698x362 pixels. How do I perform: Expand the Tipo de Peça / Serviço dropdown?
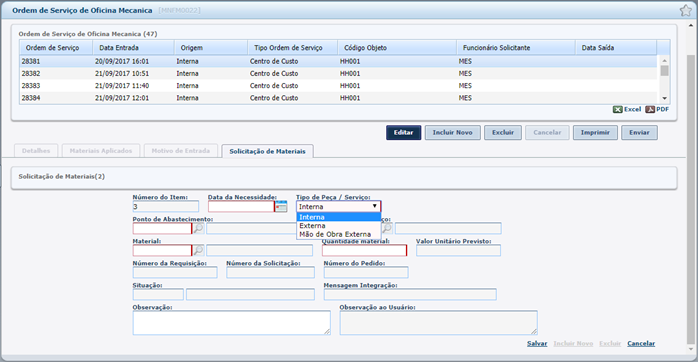339,206
